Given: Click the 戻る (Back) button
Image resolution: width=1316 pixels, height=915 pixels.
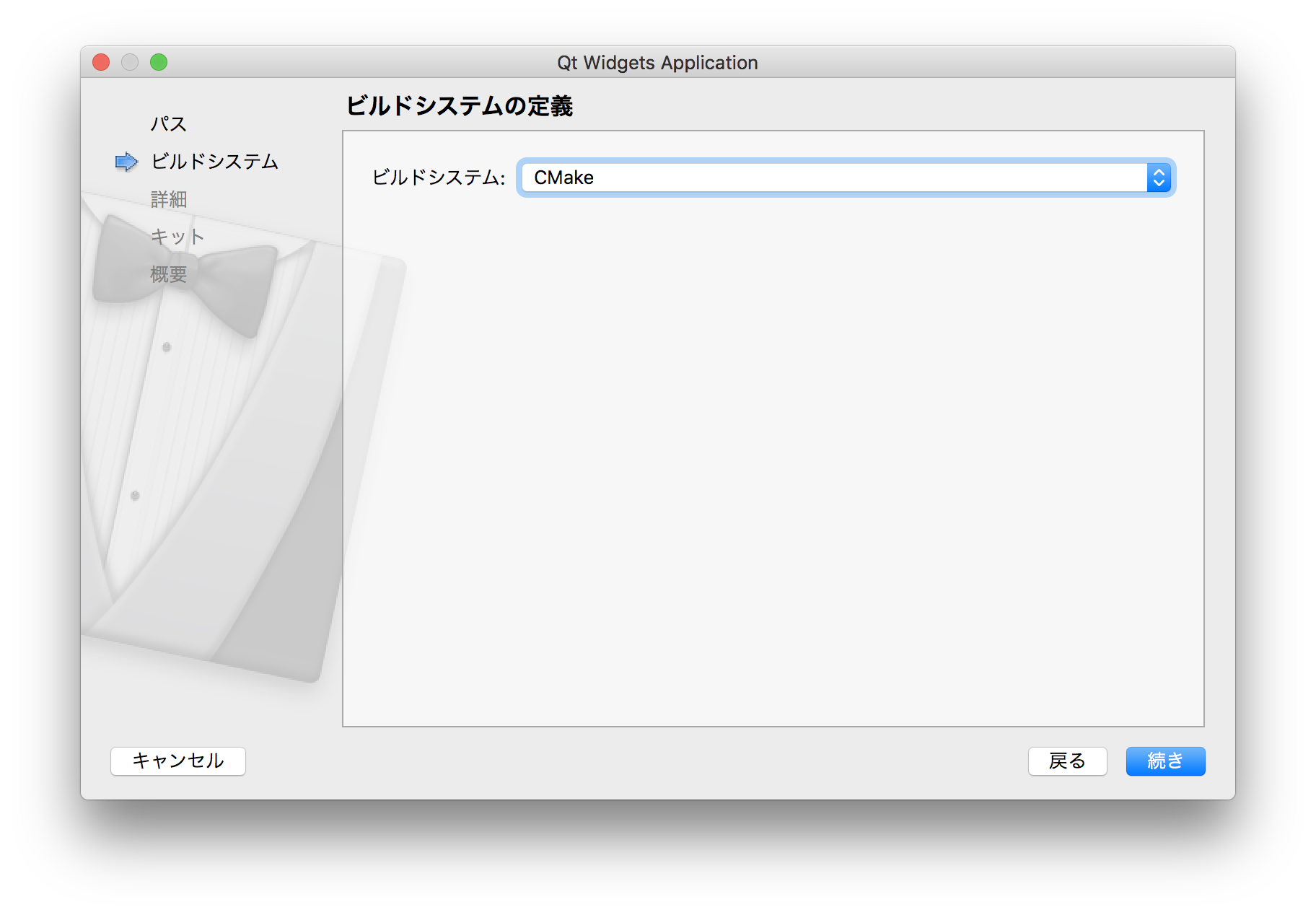Looking at the screenshot, I should point(1067,761).
